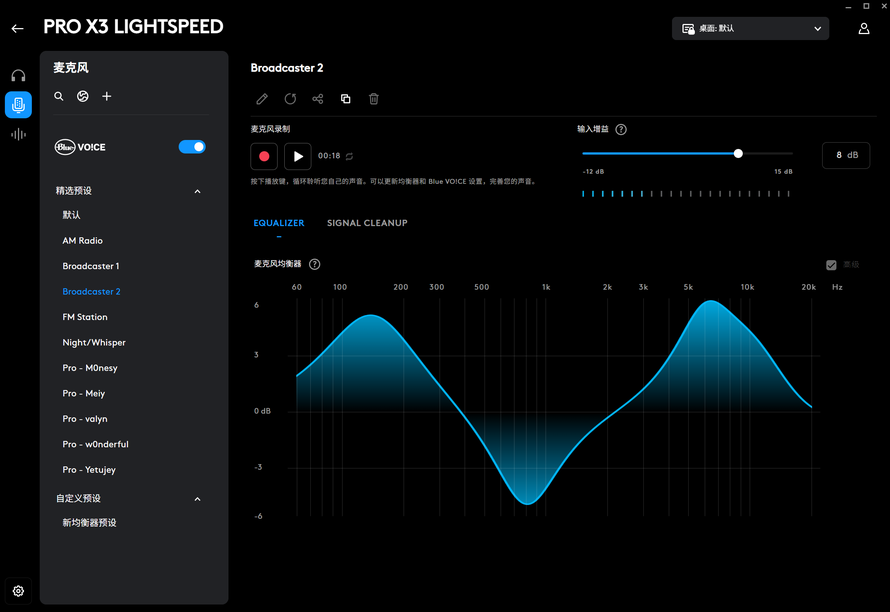Image resolution: width=890 pixels, height=612 pixels.
Task: Select the Pro - Meiy preset
Action: (x=84, y=393)
